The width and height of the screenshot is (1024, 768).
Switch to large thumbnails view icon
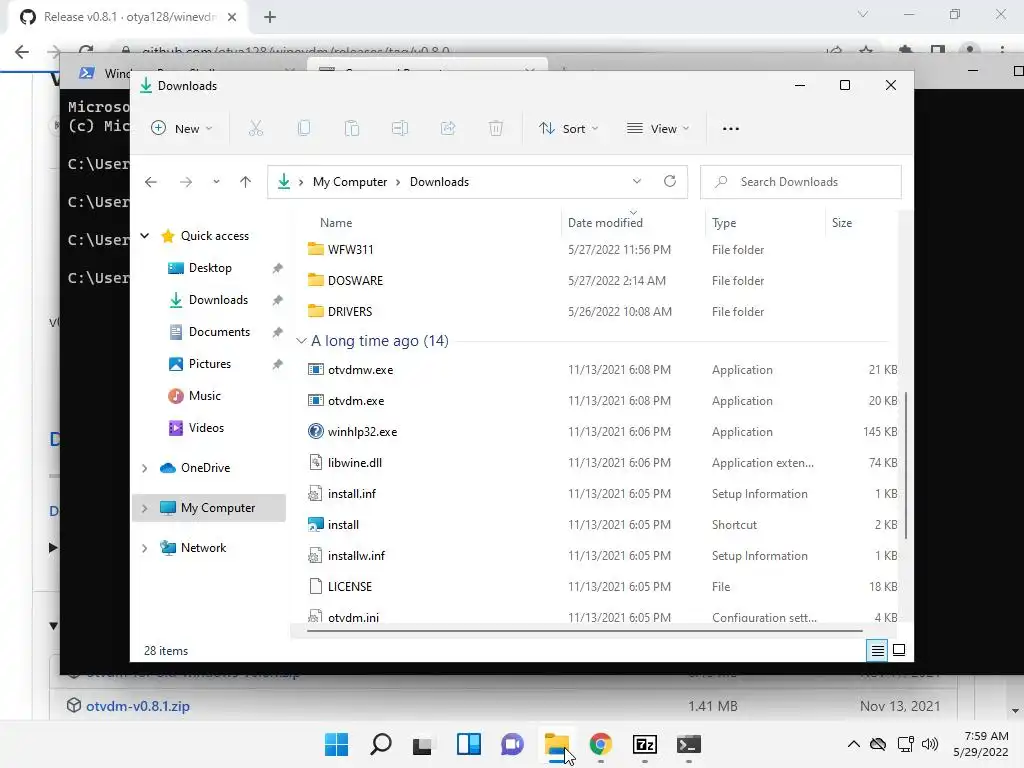pyautogui.click(x=899, y=650)
